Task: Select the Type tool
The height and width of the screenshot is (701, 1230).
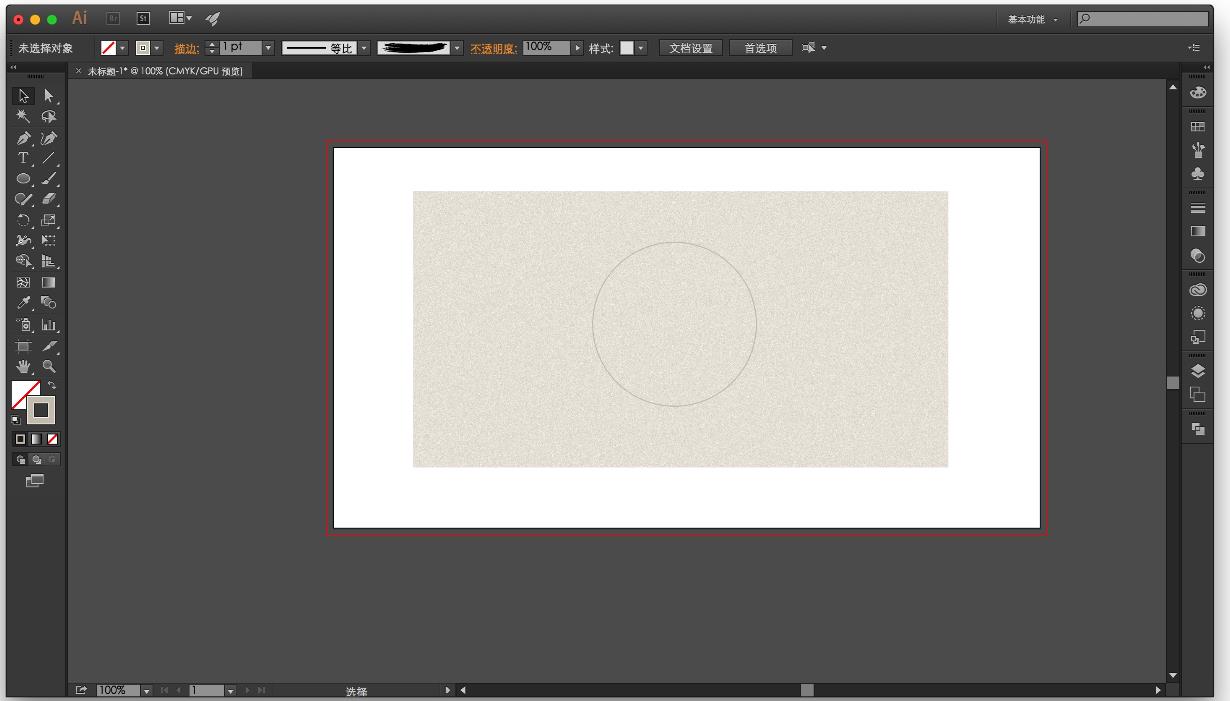Action: [22, 158]
